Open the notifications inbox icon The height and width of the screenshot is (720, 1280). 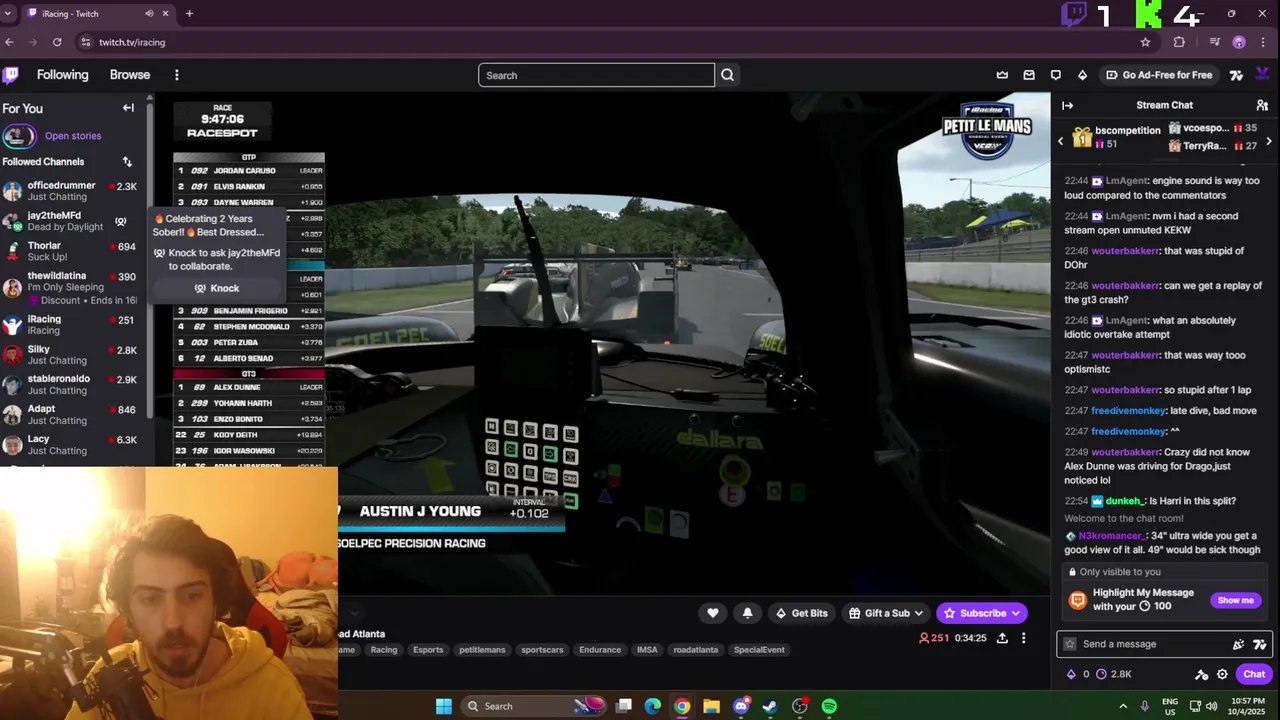[1029, 75]
